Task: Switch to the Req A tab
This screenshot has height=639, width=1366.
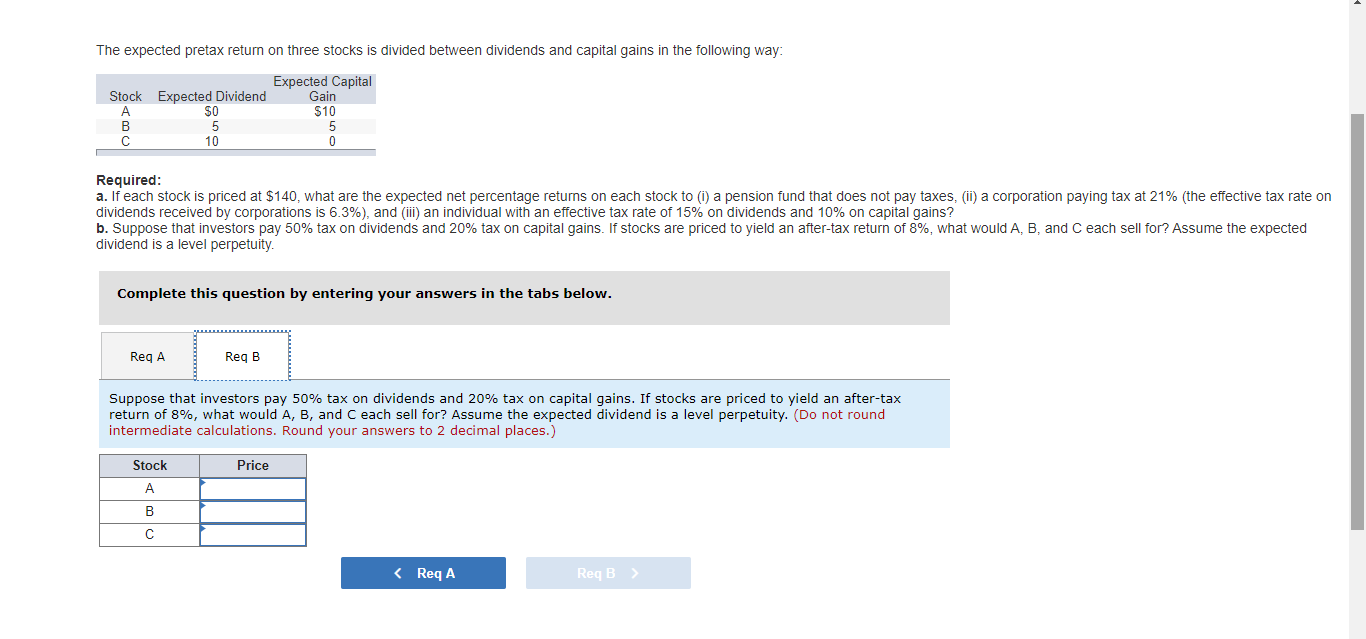Action: [147, 355]
